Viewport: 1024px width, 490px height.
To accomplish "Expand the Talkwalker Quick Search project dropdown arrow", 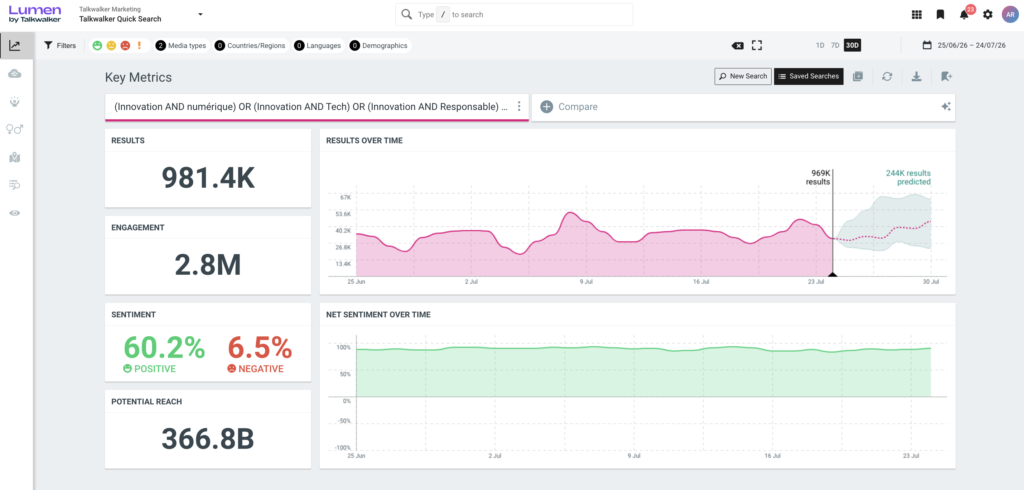I will tap(200, 14).
